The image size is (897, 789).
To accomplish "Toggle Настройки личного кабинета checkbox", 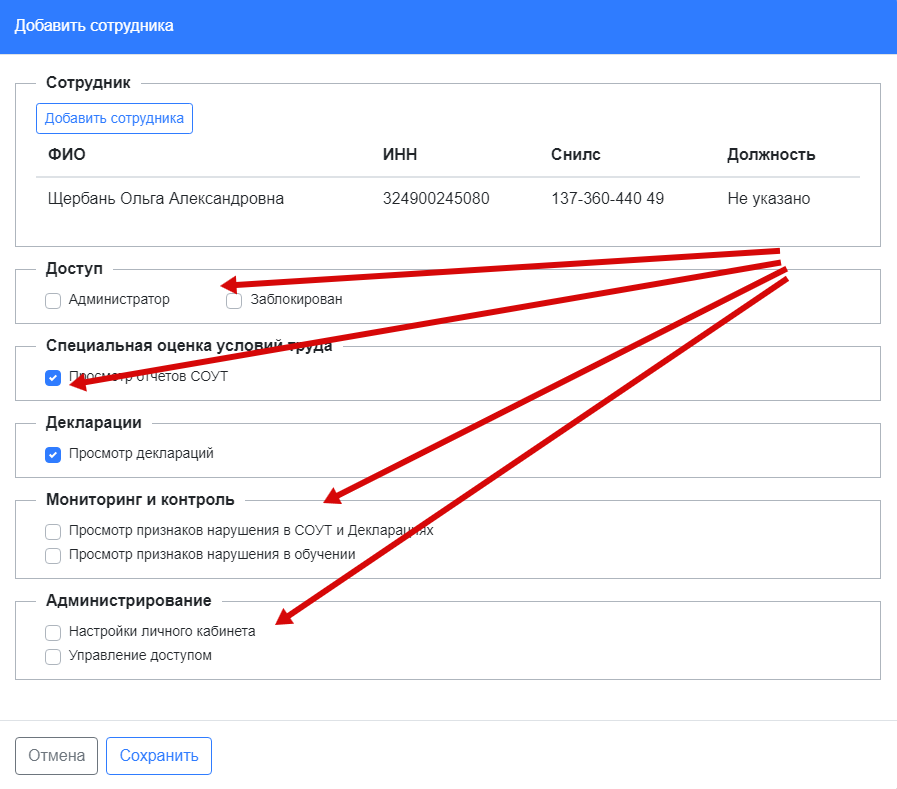I will pyautogui.click(x=54, y=632).
